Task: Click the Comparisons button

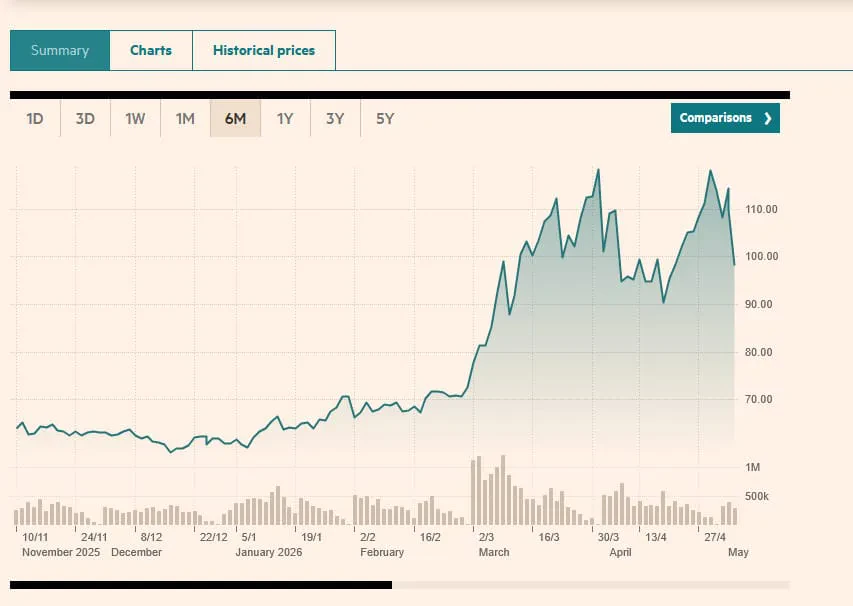Action: pos(725,118)
